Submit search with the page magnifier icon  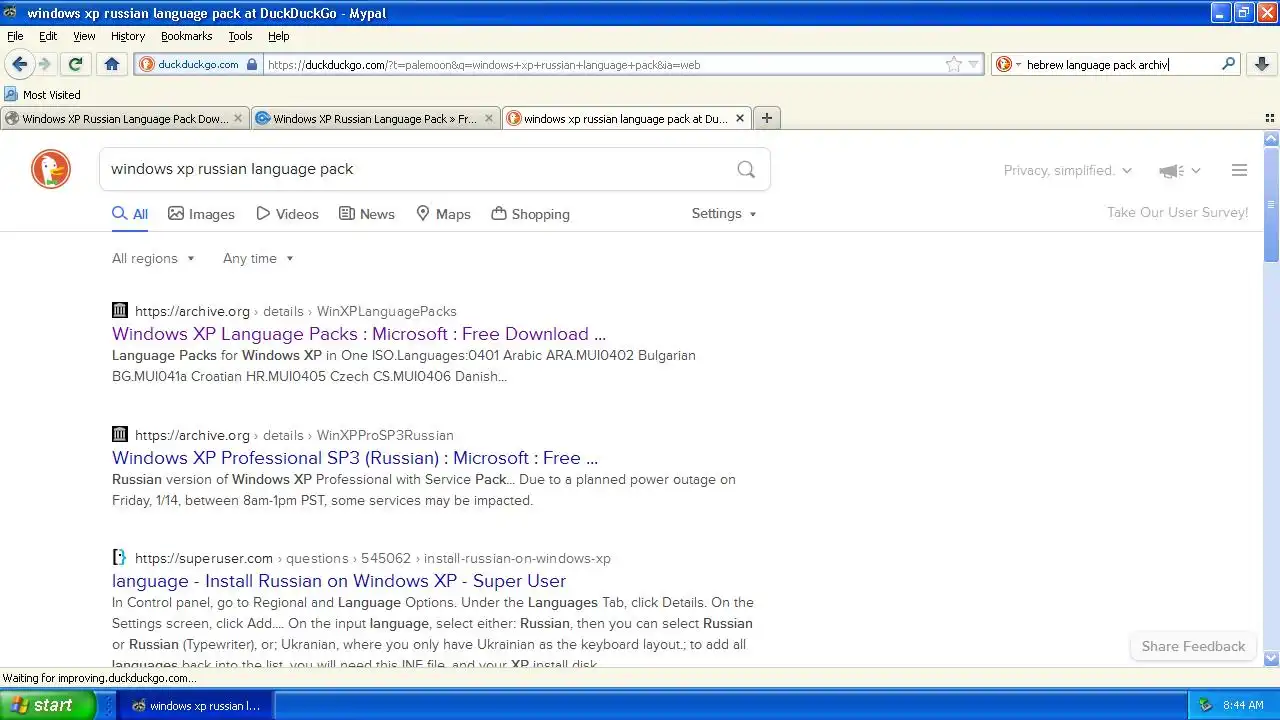pyautogui.click(x=746, y=169)
